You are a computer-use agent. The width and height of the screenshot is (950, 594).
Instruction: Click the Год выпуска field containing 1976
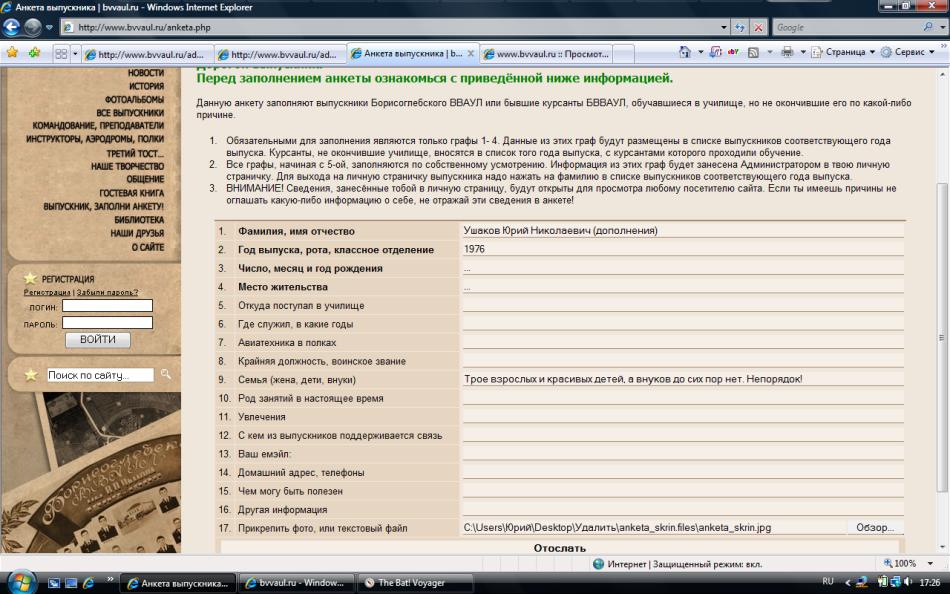[x=683, y=249]
